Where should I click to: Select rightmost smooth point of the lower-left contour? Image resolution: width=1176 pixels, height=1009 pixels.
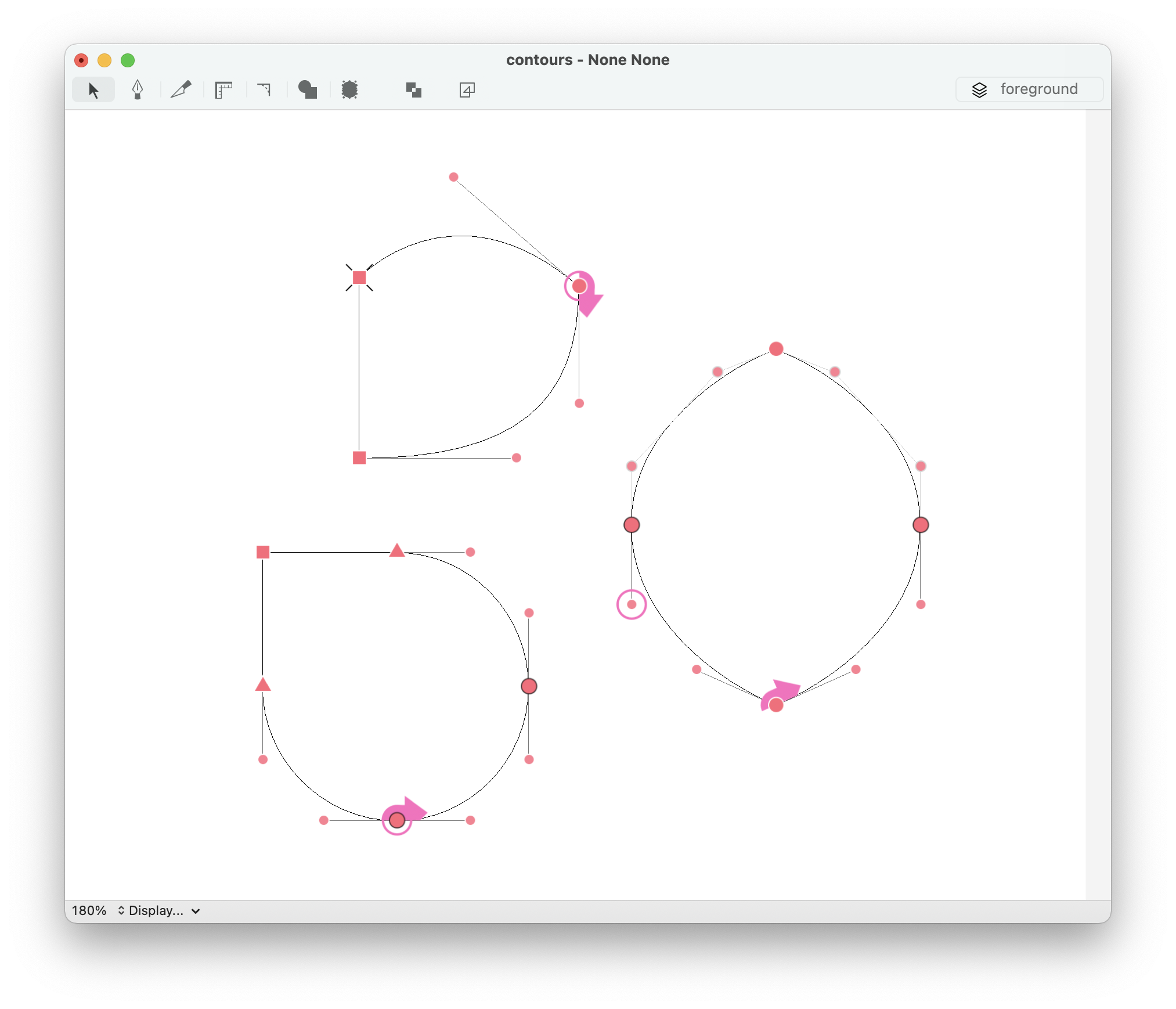click(x=529, y=686)
